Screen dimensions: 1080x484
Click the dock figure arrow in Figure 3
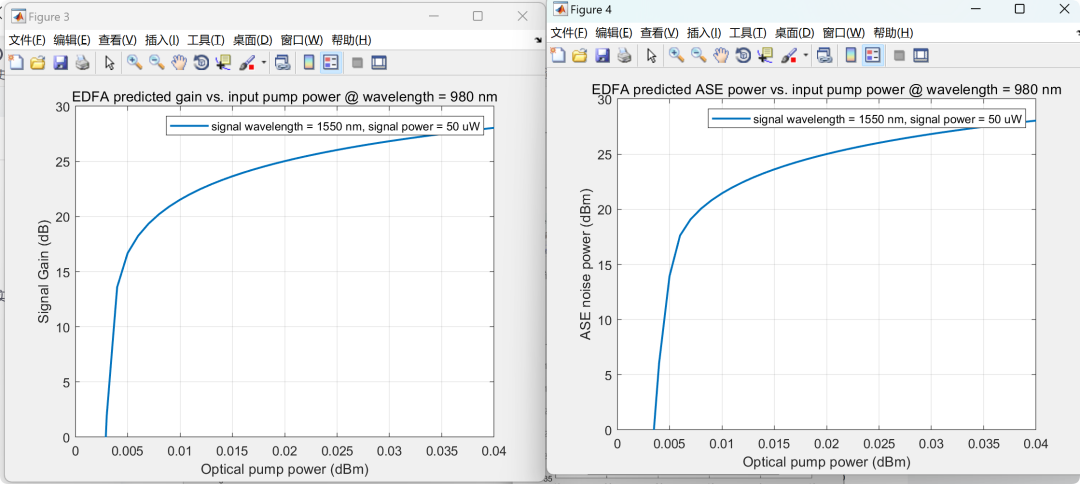coord(537,41)
